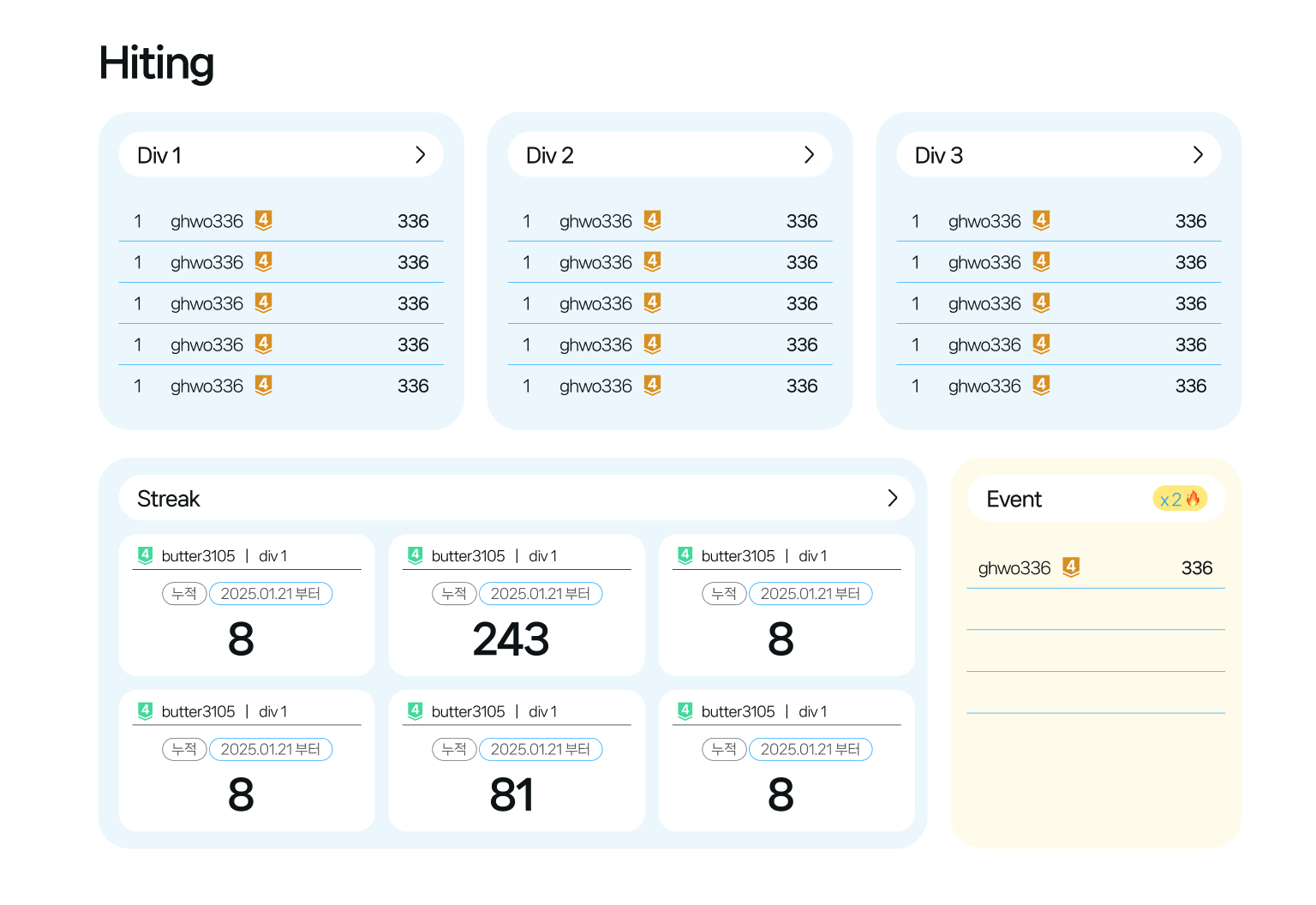This screenshot has width=1316, height=905.
Task: Click butter3105 name on the 81 streak card
Action: pos(469,711)
